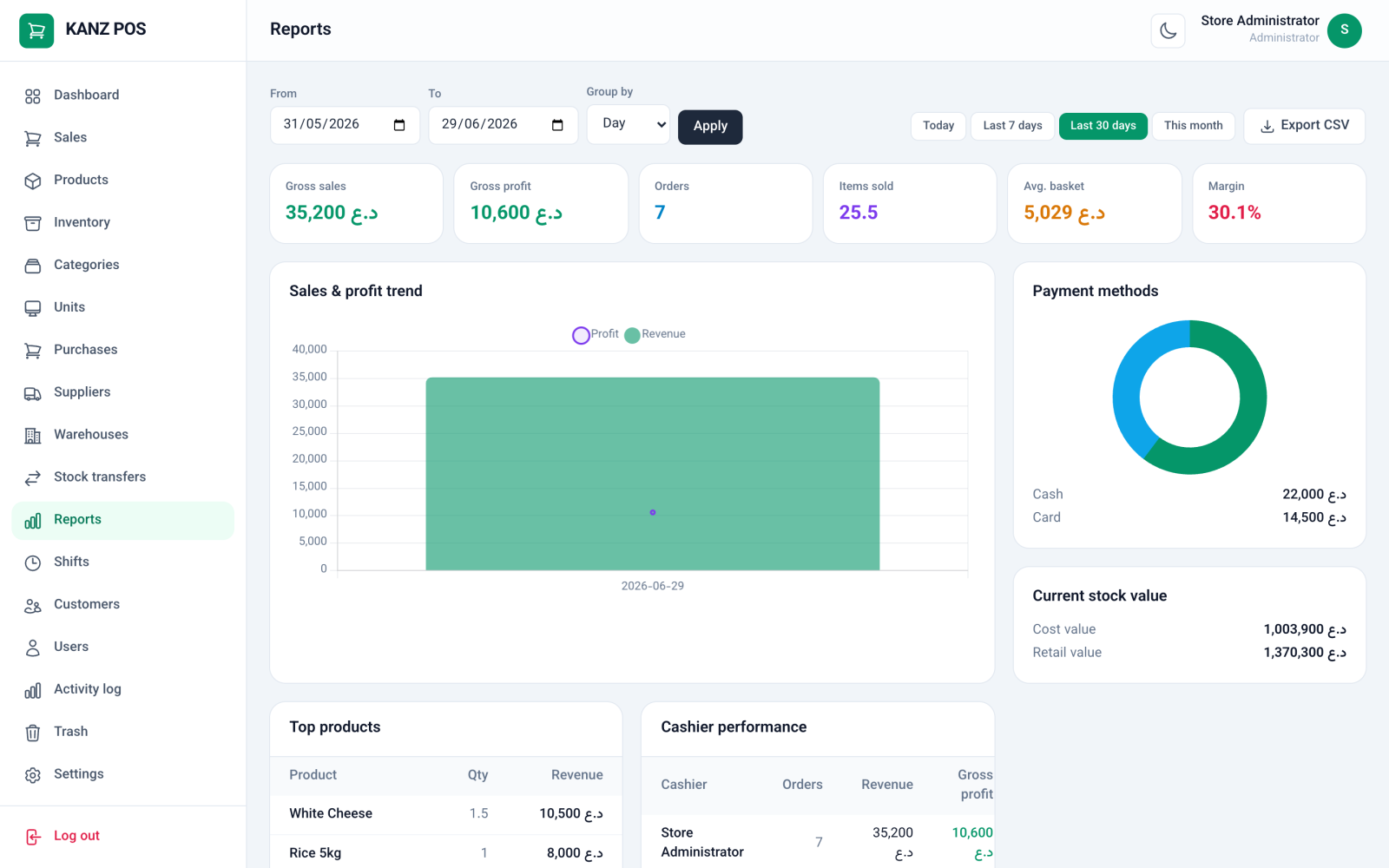Click the Store Administrator avatar
This screenshot has height=868, width=1389.
pos(1344,31)
